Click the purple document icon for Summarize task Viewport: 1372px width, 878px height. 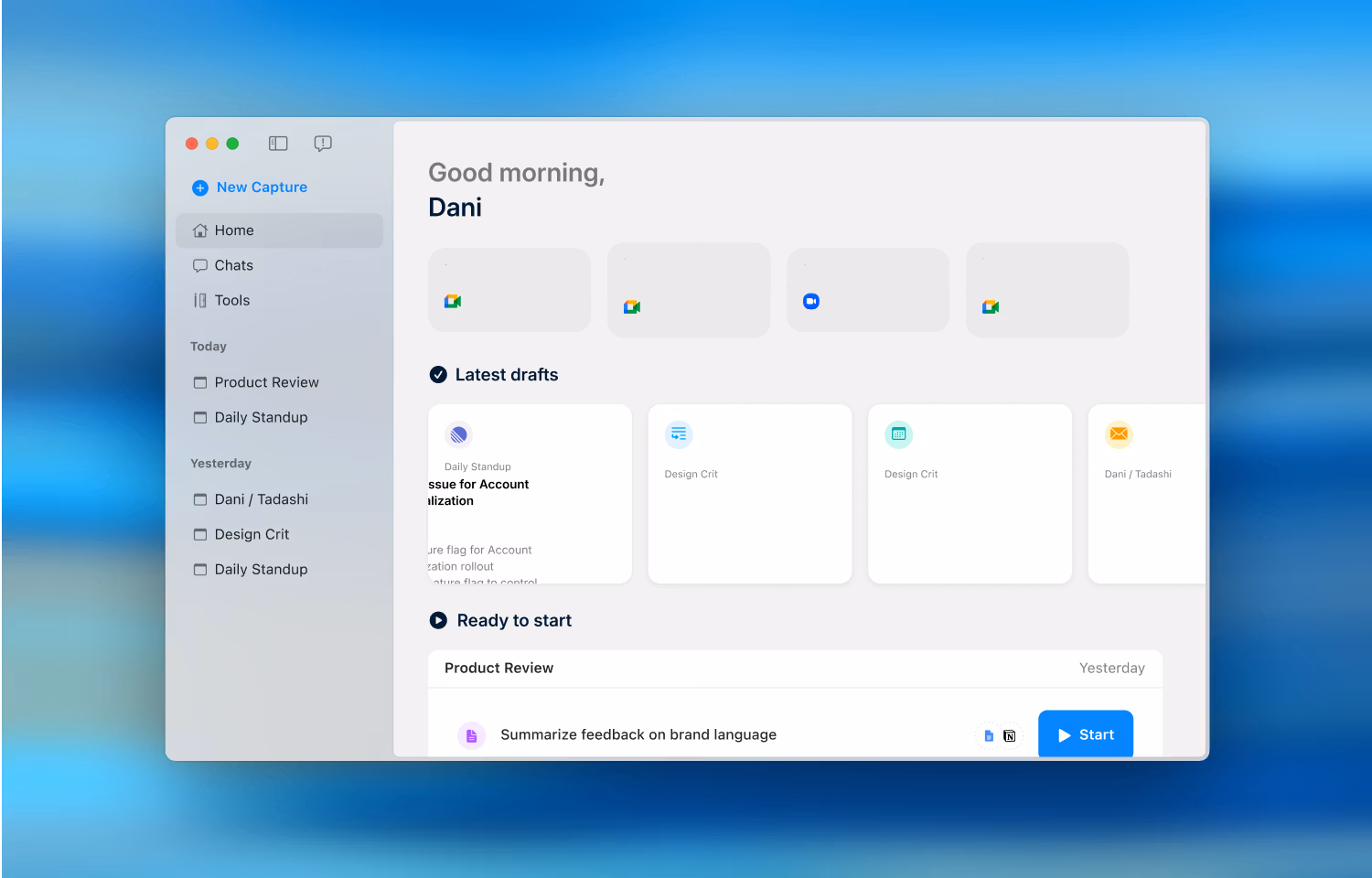(x=471, y=735)
